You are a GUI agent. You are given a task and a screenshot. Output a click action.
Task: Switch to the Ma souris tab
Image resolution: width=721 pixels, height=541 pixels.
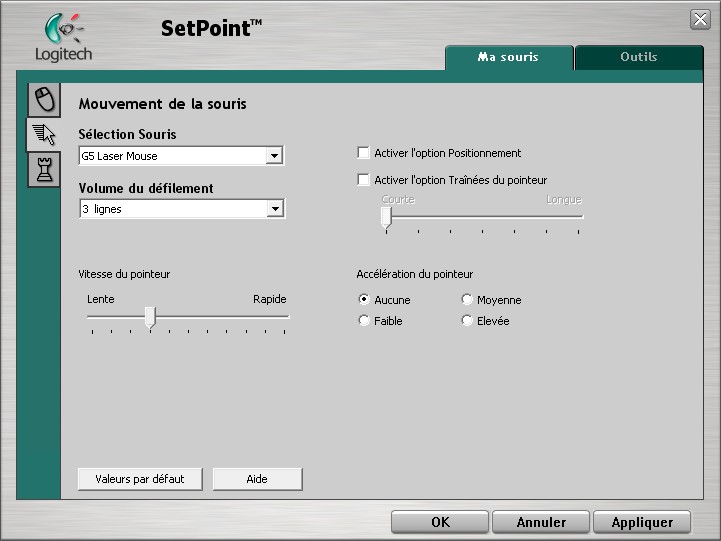pyautogui.click(x=509, y=57)
